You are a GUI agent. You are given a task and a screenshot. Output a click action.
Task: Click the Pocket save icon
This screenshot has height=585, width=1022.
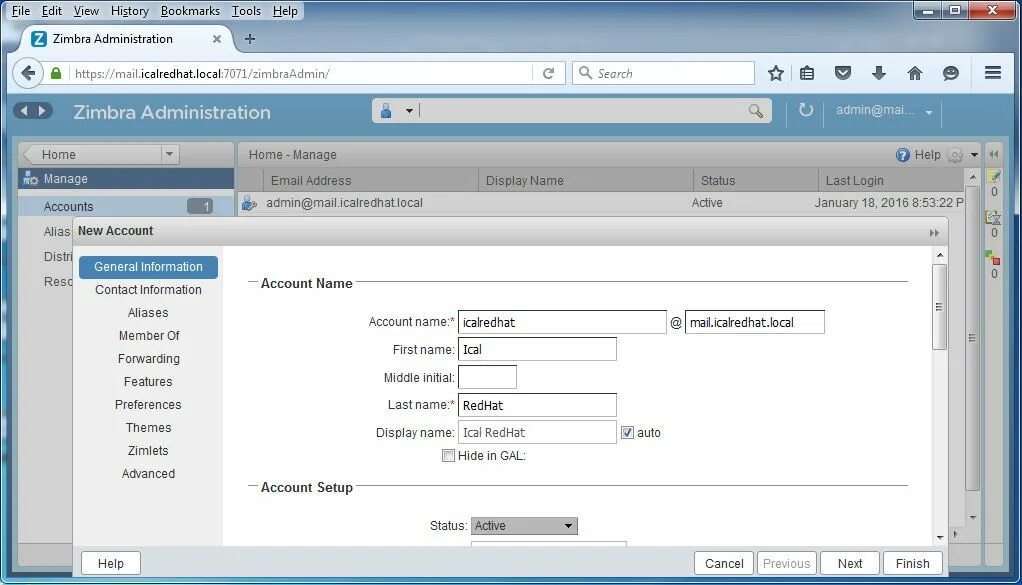point(843,73)
